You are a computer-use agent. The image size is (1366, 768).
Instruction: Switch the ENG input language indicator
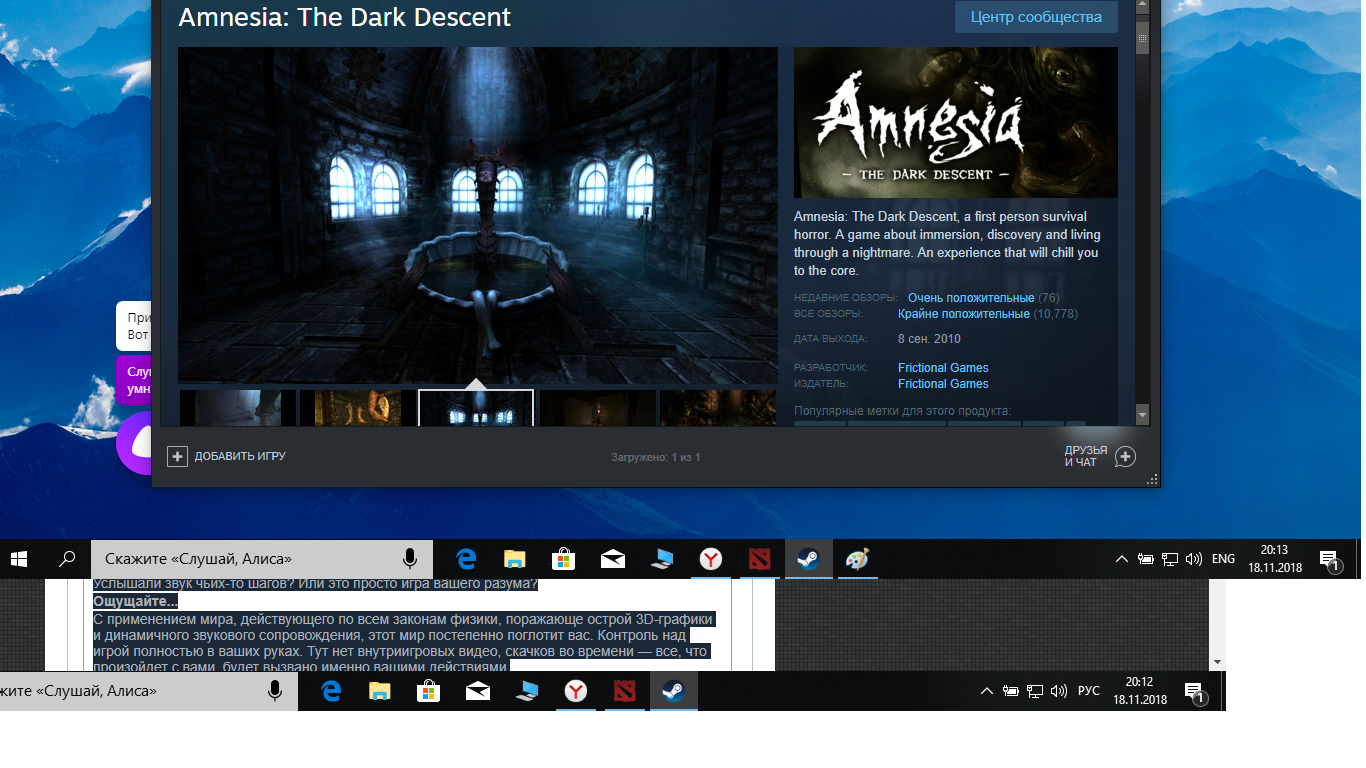click(1223, 559)
